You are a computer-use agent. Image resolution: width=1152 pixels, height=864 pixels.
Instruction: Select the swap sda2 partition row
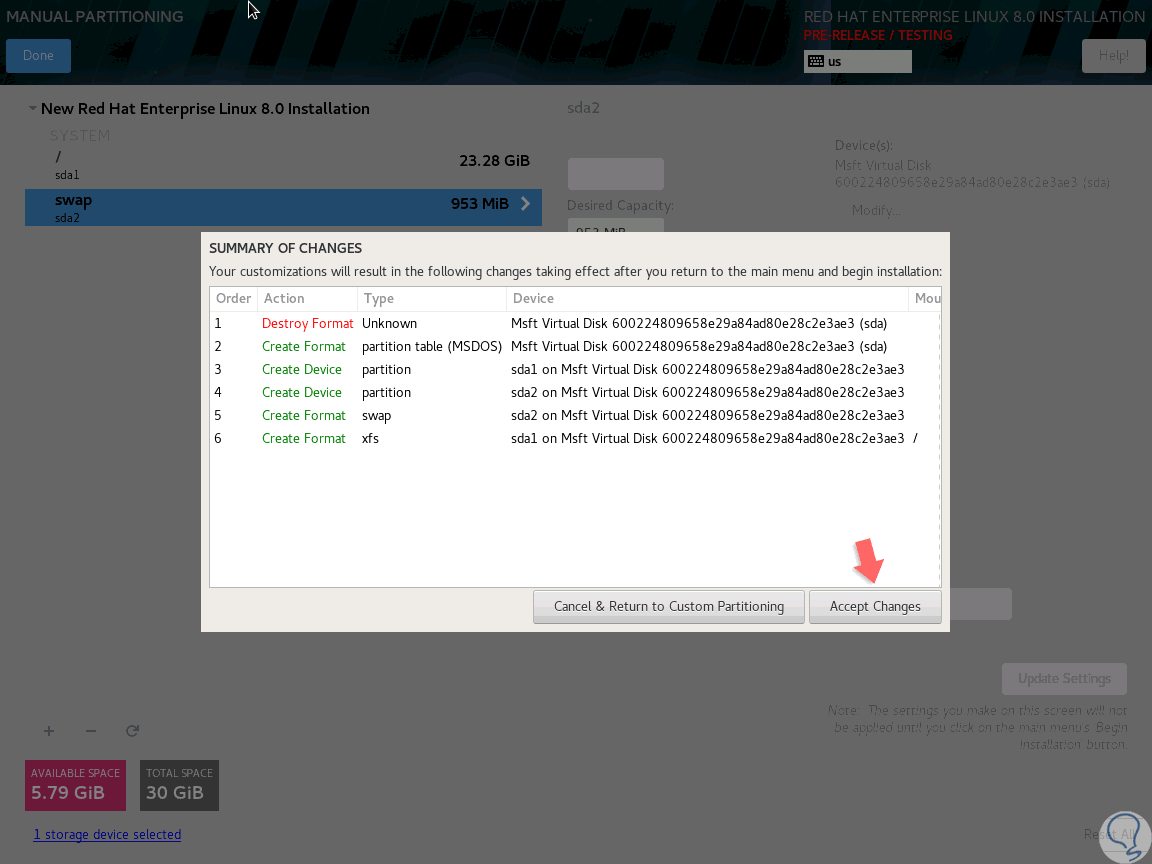pos(283,208)
